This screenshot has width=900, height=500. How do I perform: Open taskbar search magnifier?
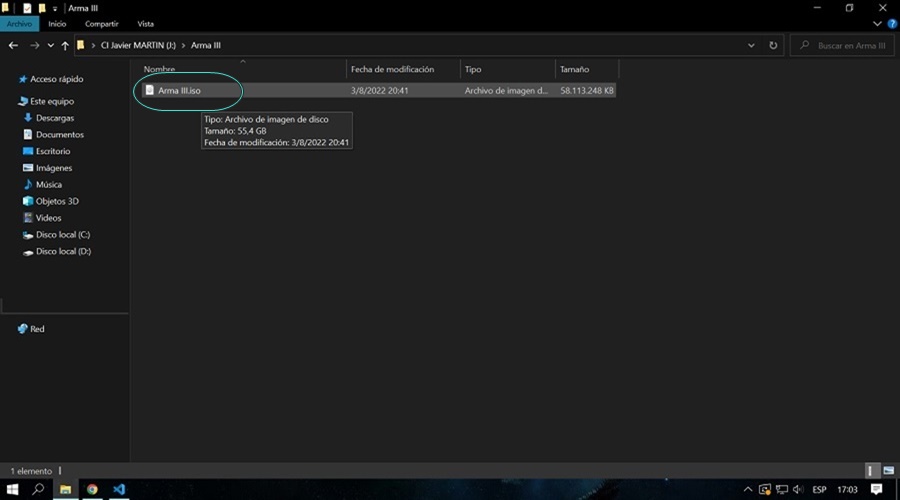point(38,489)
